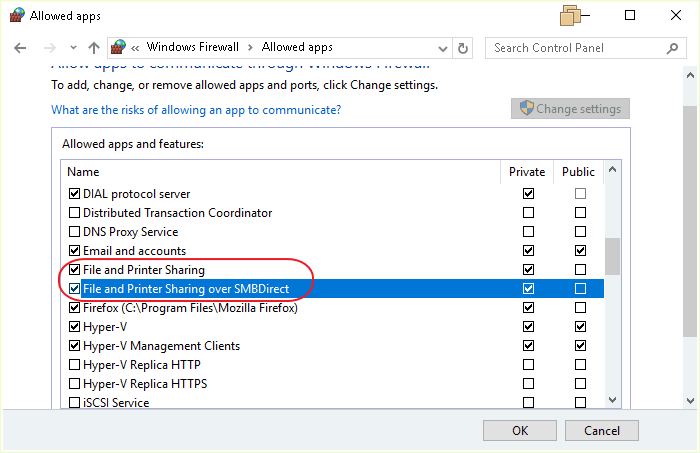Click the Windows Firewall icon in the address bar
The width and height of the screenshot is (700, 453).
point(119,48)
